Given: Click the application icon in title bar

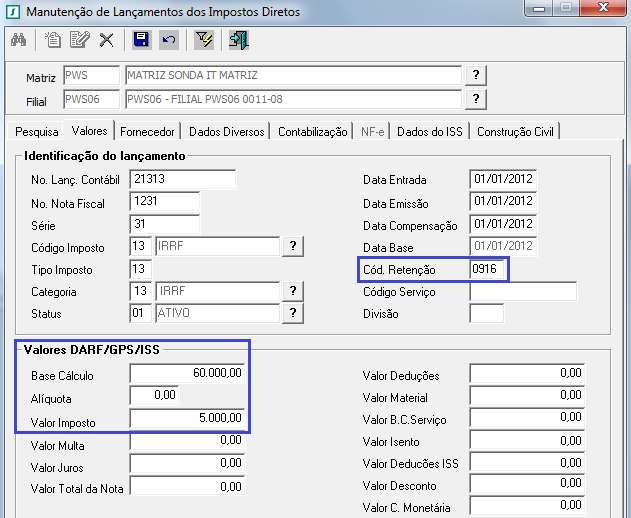Looking at the screenshot, I should coord(13,11).
